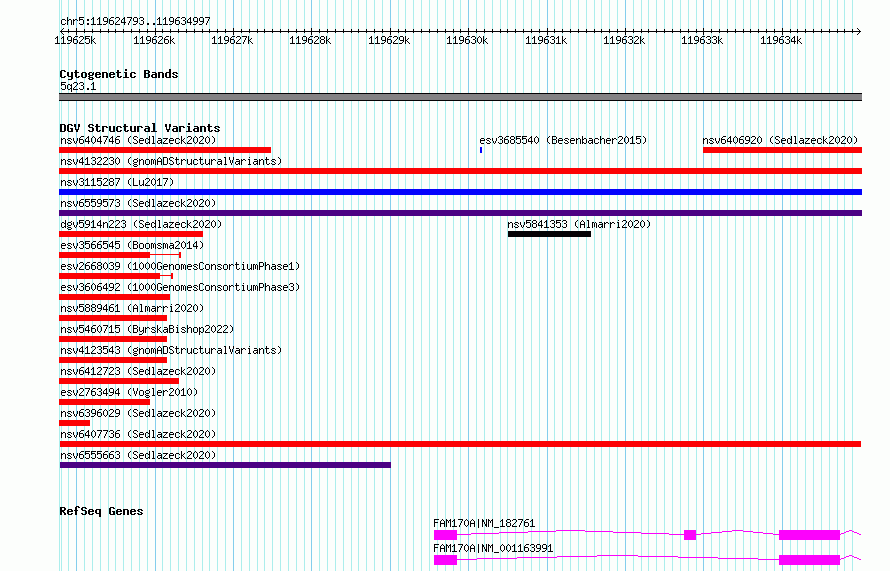Click the red dgv5914n223 variant bar

coord(131,234)
